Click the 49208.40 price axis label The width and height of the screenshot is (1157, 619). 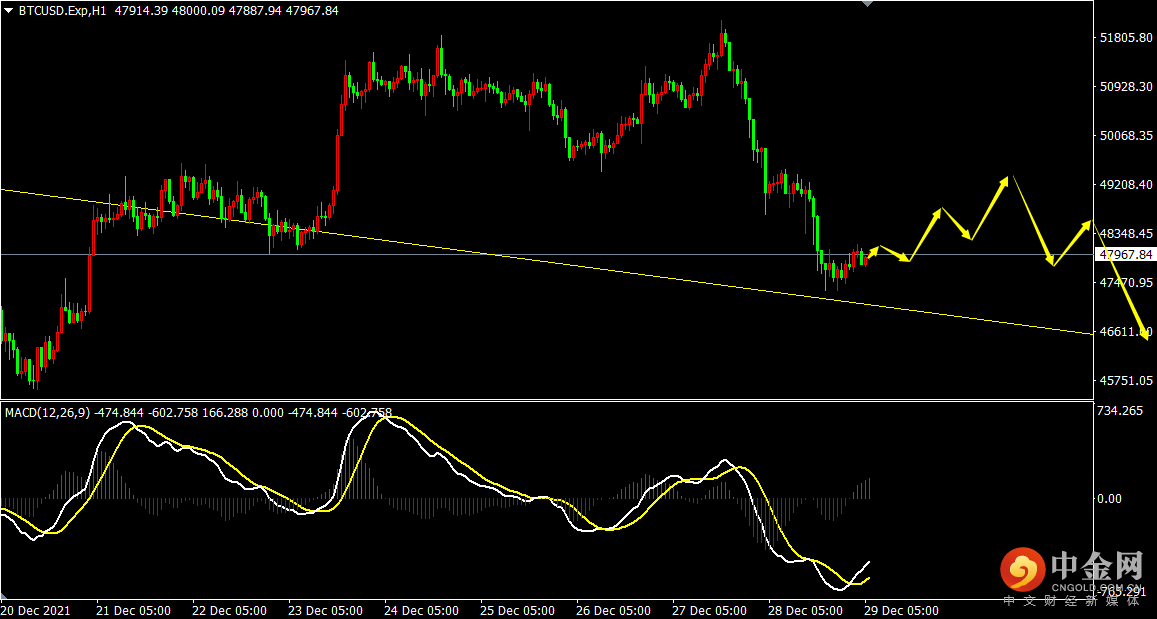point(1125,184)
